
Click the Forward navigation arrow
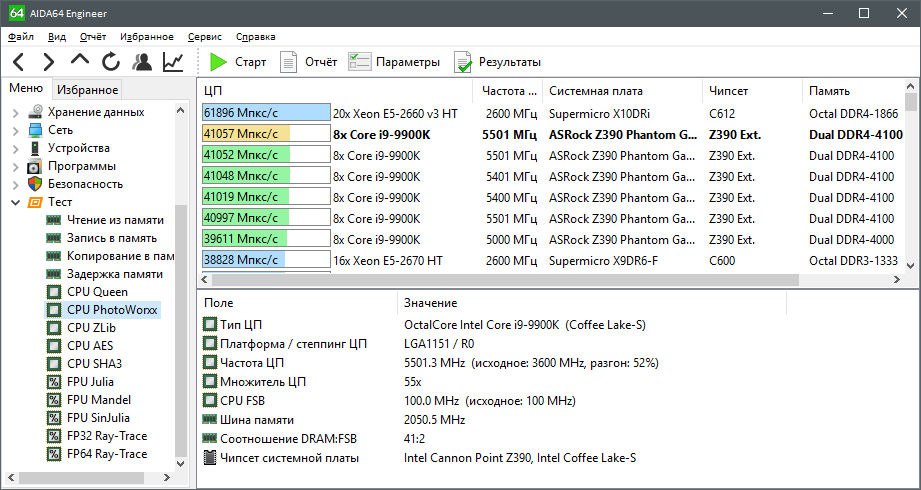pos(49,62)
